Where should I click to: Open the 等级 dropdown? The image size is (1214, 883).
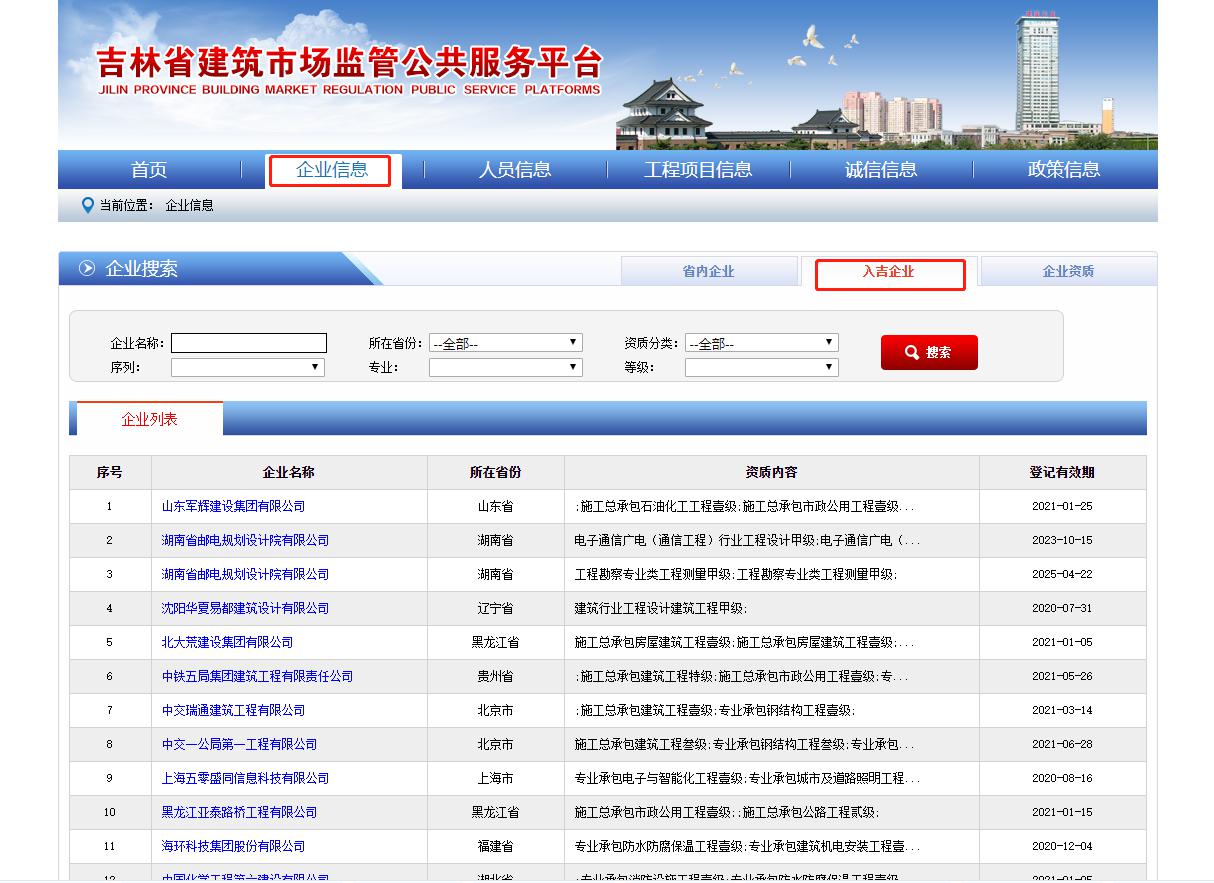point(761,367)
